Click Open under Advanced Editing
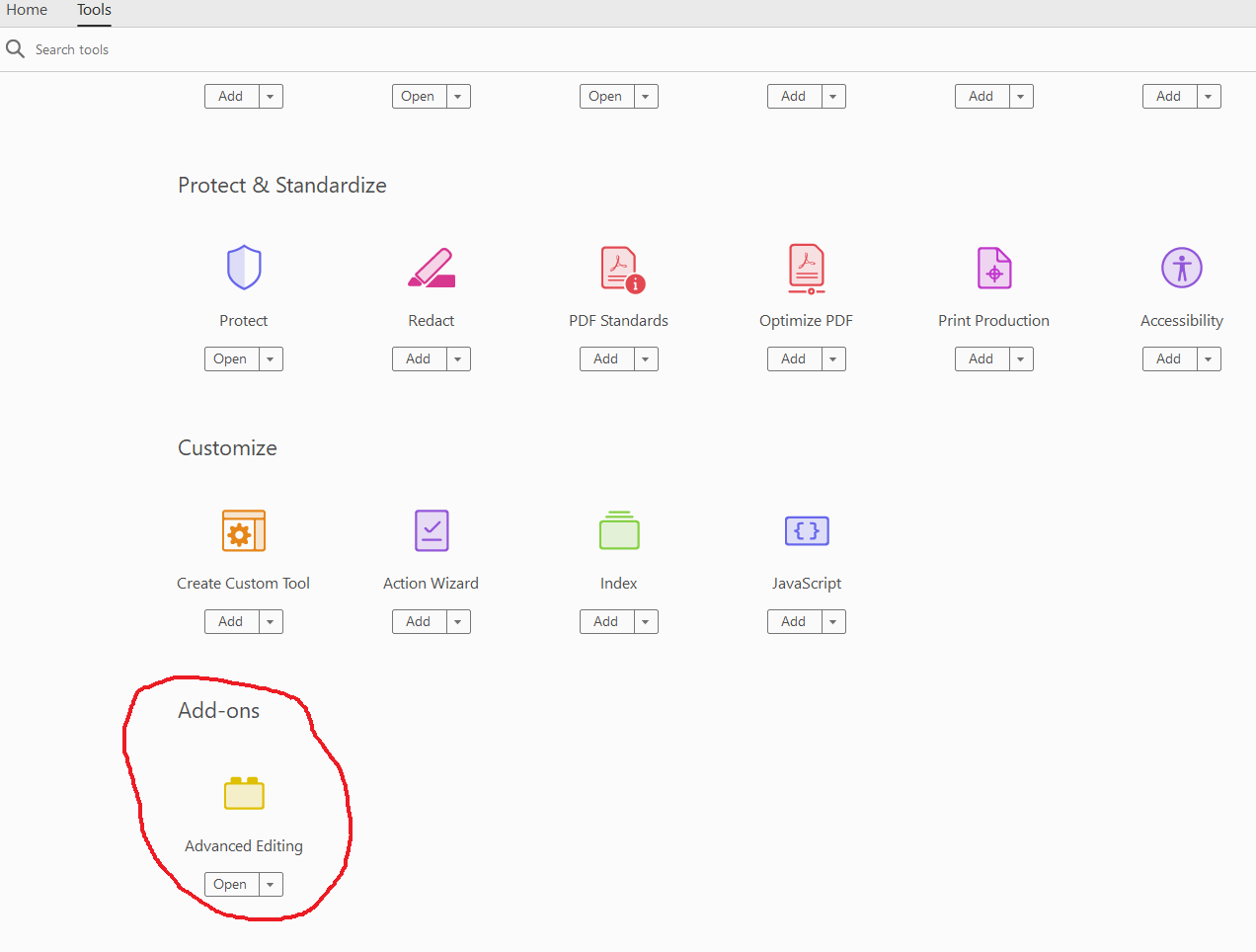This screenshot has width=1256, height=952. [x=230, y=884]
